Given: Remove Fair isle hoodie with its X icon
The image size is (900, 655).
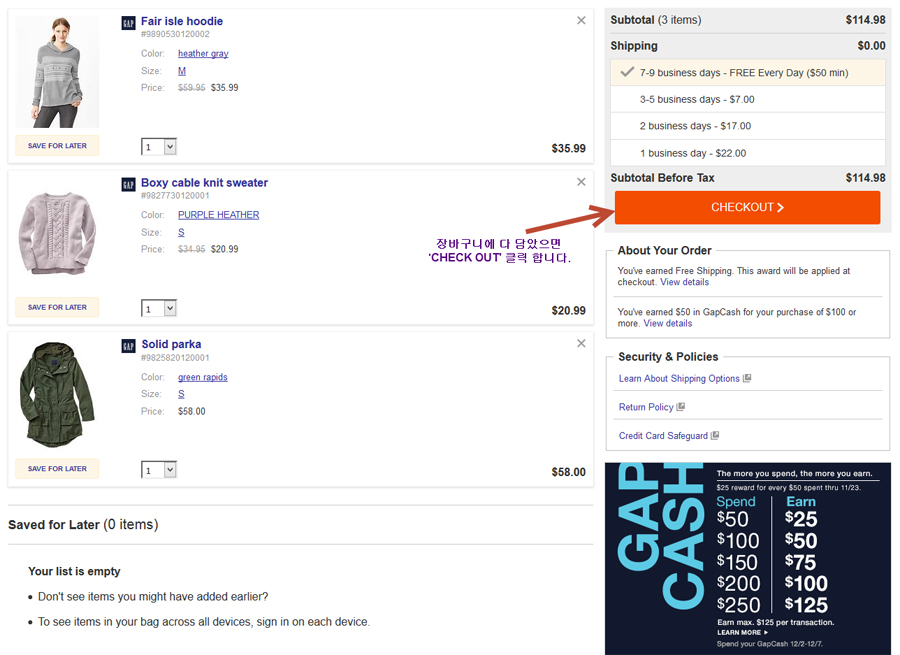Looking at the screenshot, I should [x=581, y=21].
